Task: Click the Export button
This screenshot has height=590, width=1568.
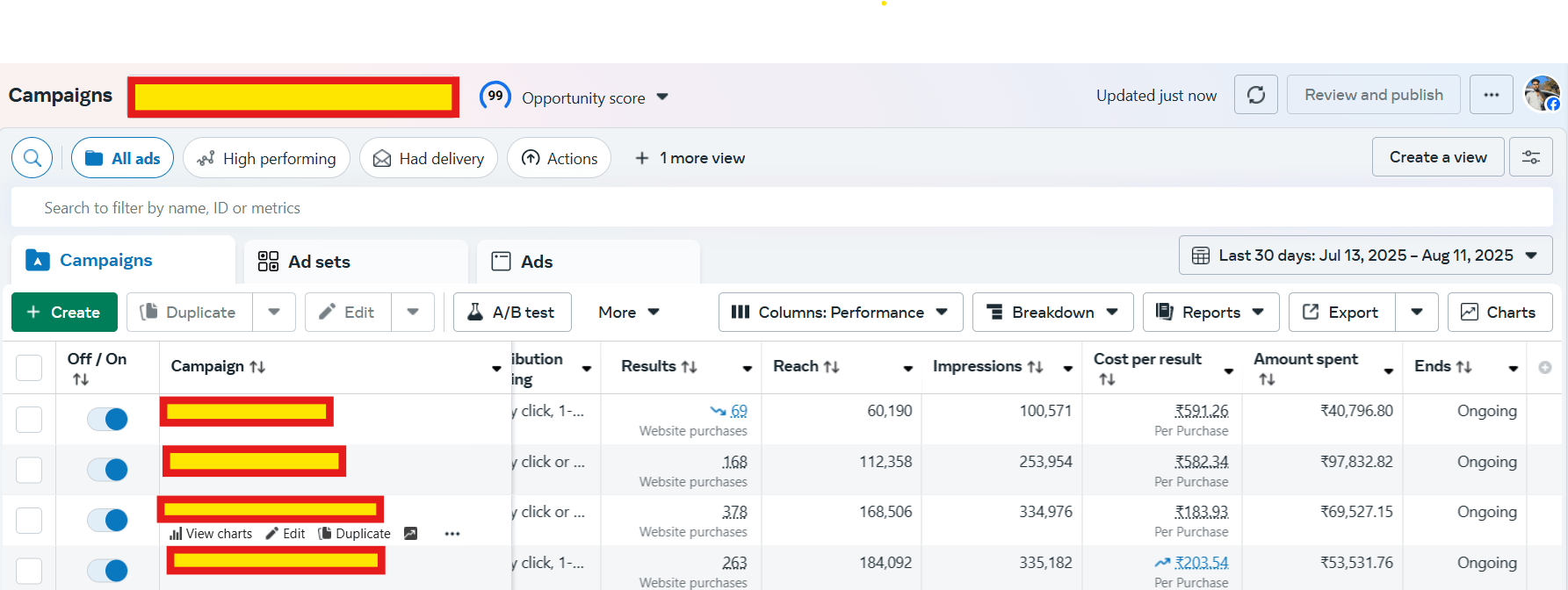Action: [1342, 312]
